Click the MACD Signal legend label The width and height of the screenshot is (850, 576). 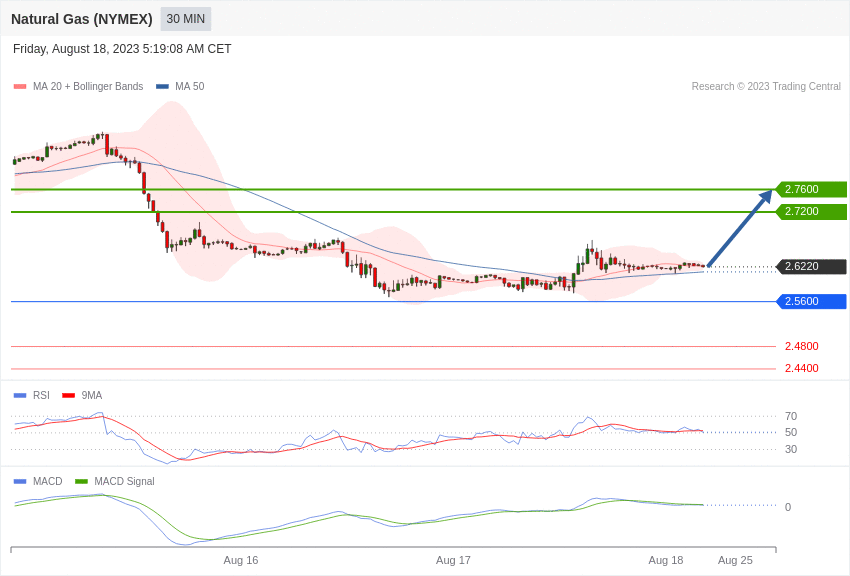tap(124, 481)
